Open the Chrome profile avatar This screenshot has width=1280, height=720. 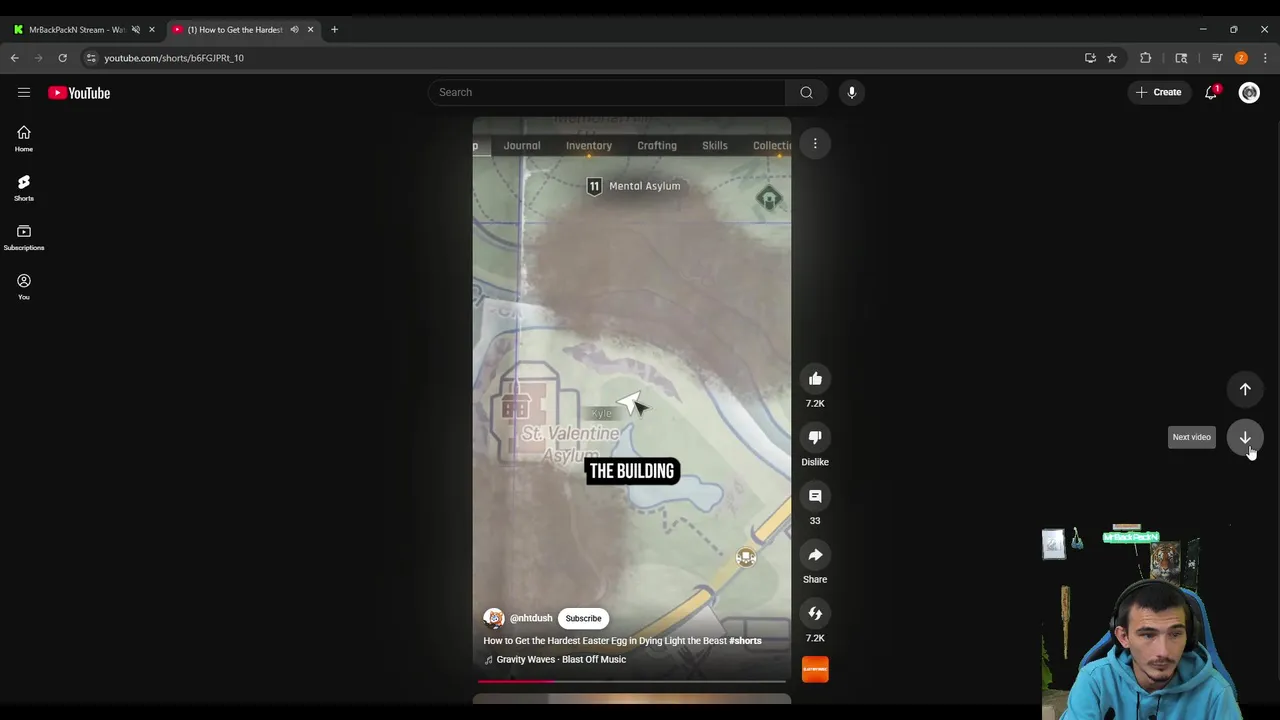tap(1241, 58)
